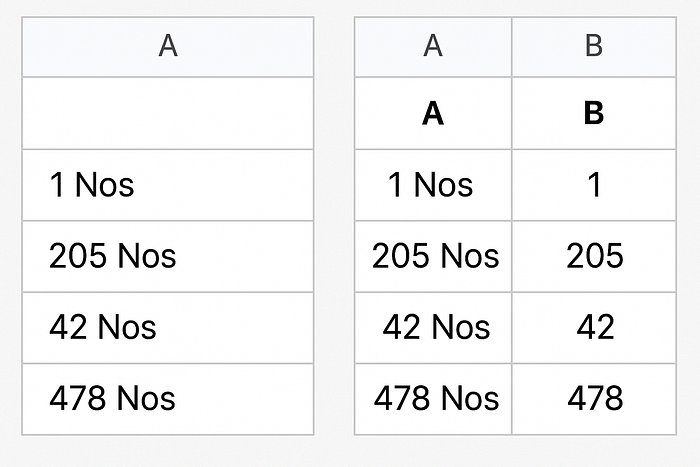Select "478 Nos" cell in right table
The width and height of the screenshot is (700, 467).
433,399
